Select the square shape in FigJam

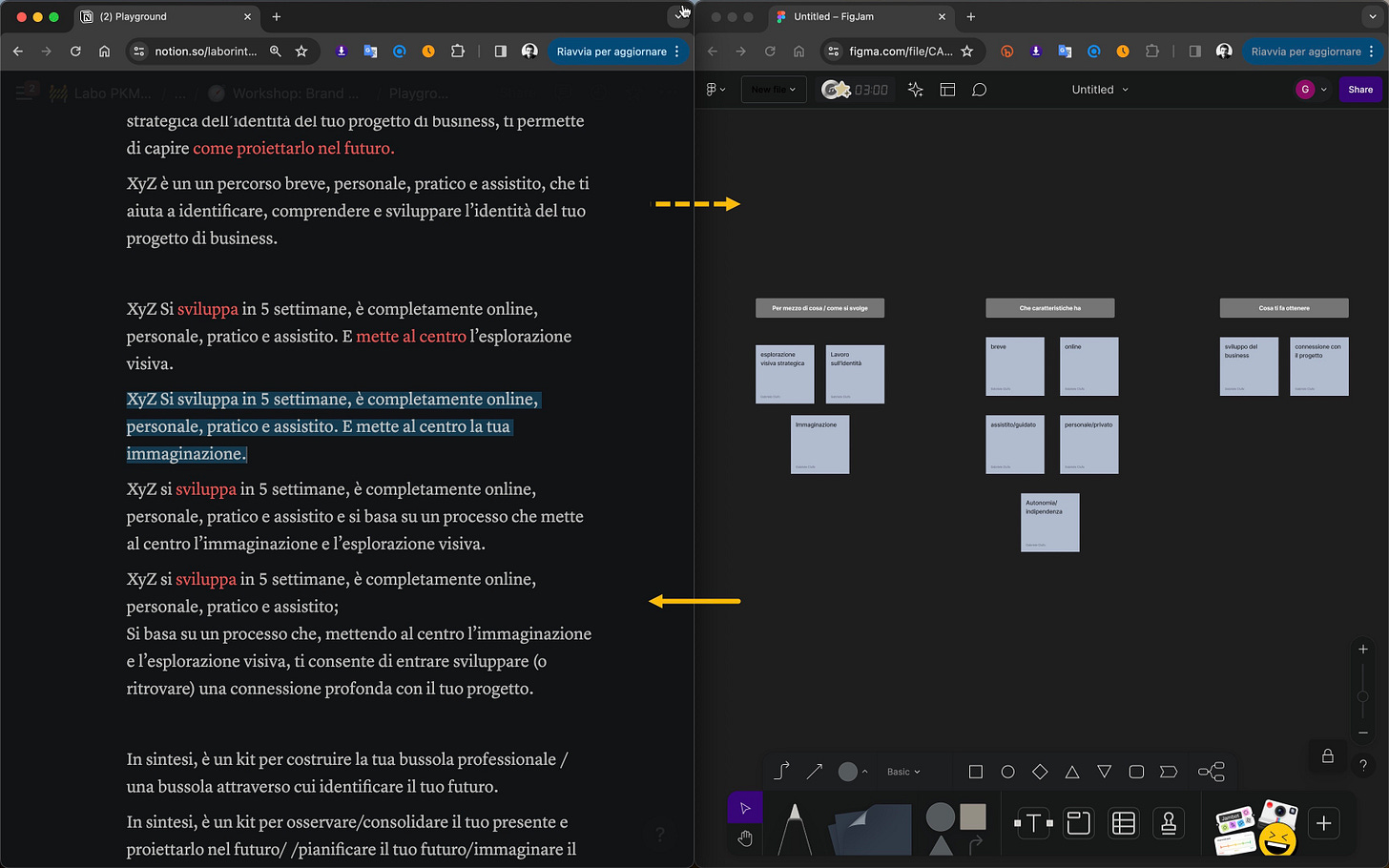[975, 772]
